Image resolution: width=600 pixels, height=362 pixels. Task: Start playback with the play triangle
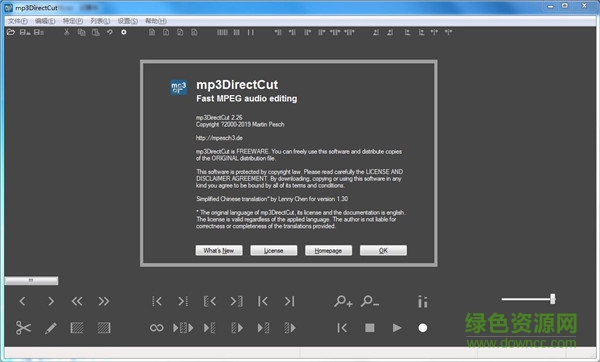tap(397, 328)
